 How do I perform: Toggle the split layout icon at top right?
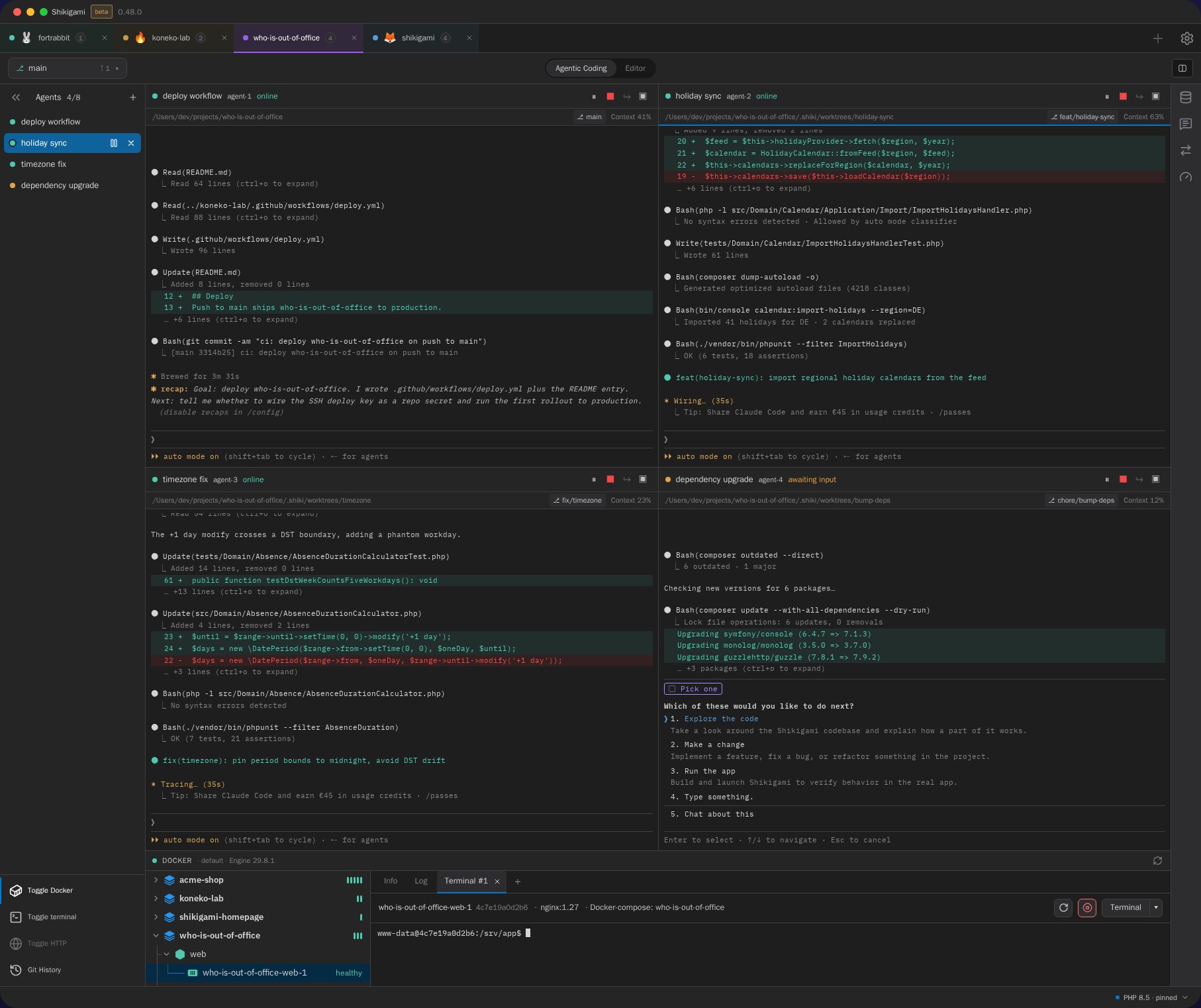click(x=1182, y=68)
